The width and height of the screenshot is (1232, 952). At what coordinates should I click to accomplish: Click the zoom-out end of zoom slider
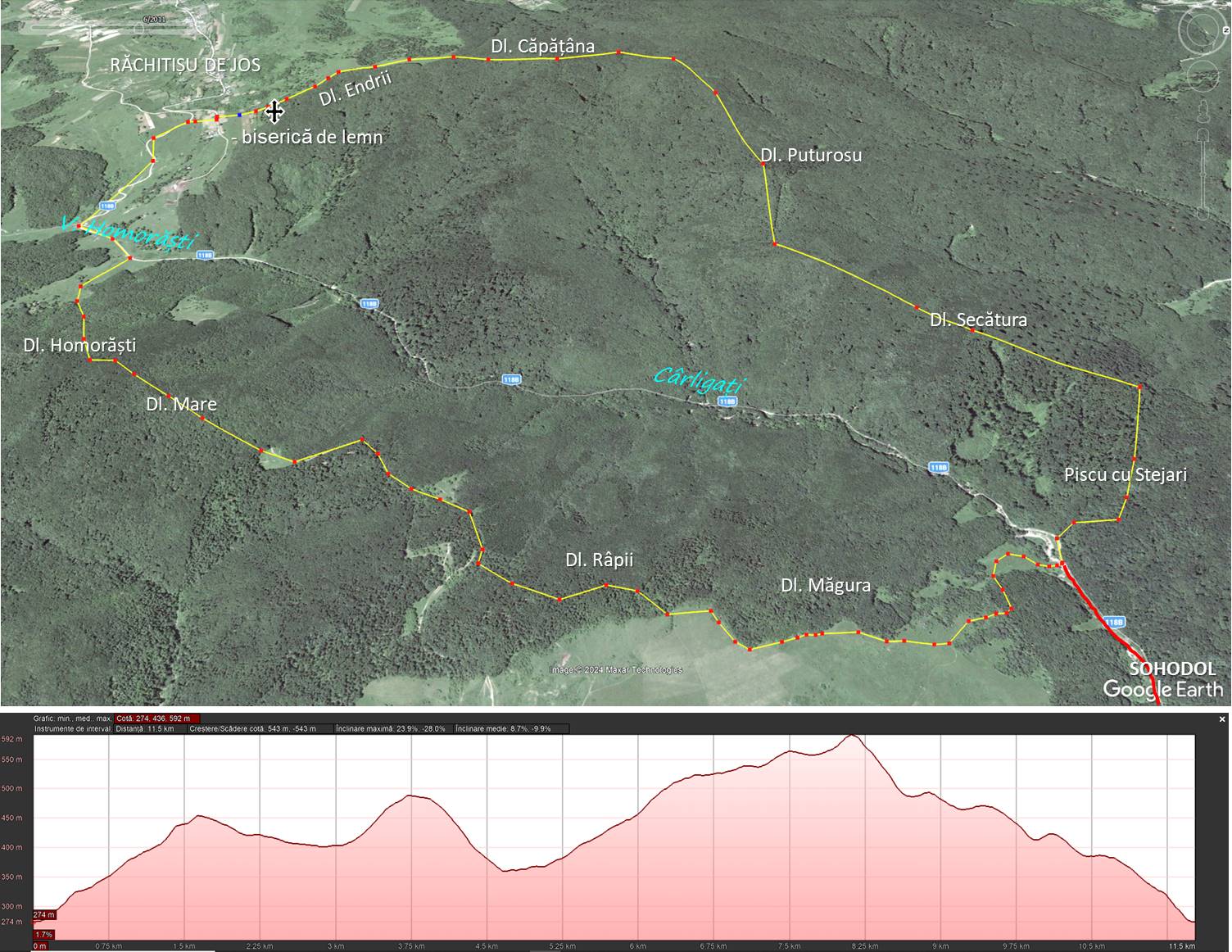pyautogui.click(x=1203, y=212)
